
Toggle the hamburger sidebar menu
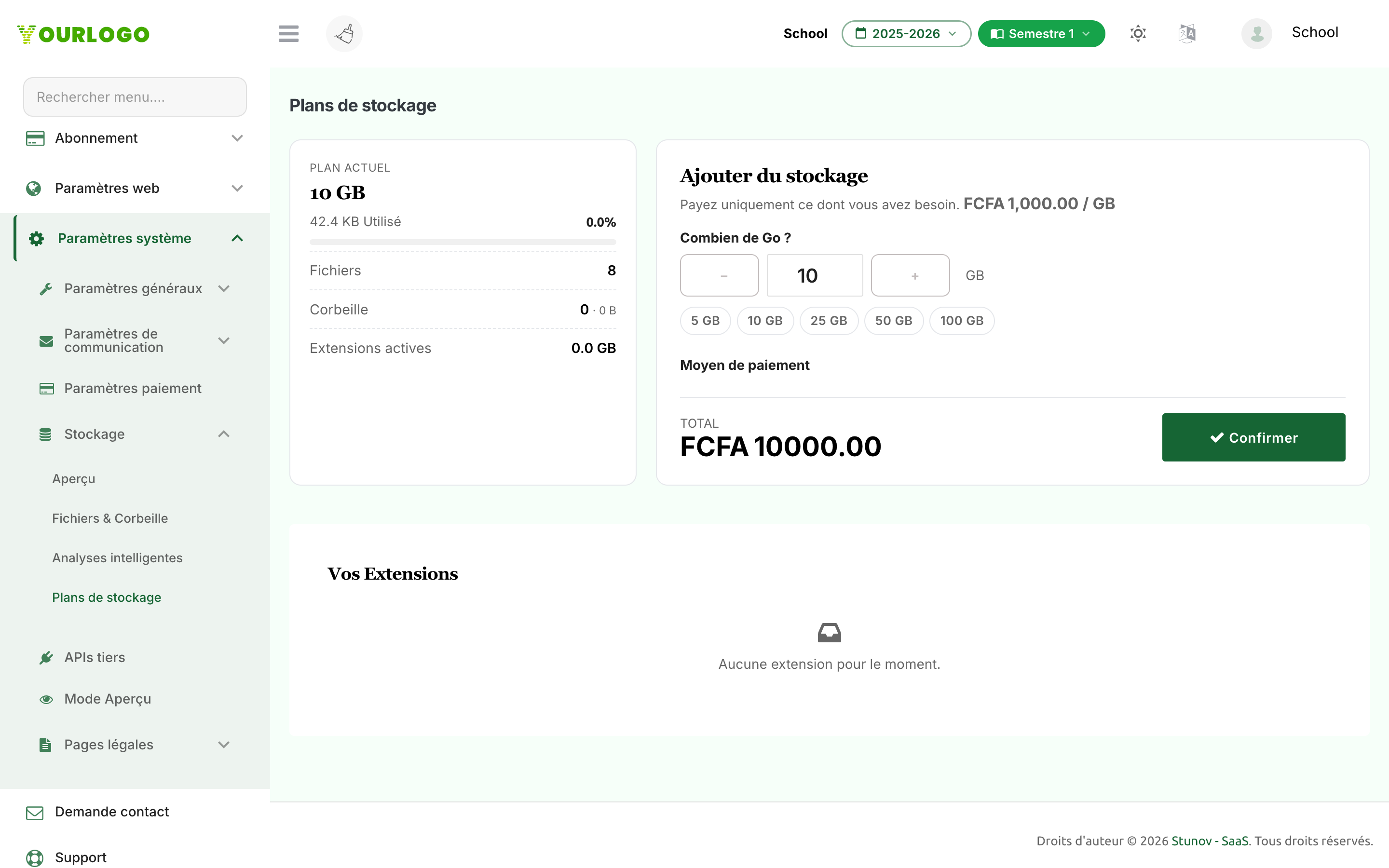[x=288, y=33]
